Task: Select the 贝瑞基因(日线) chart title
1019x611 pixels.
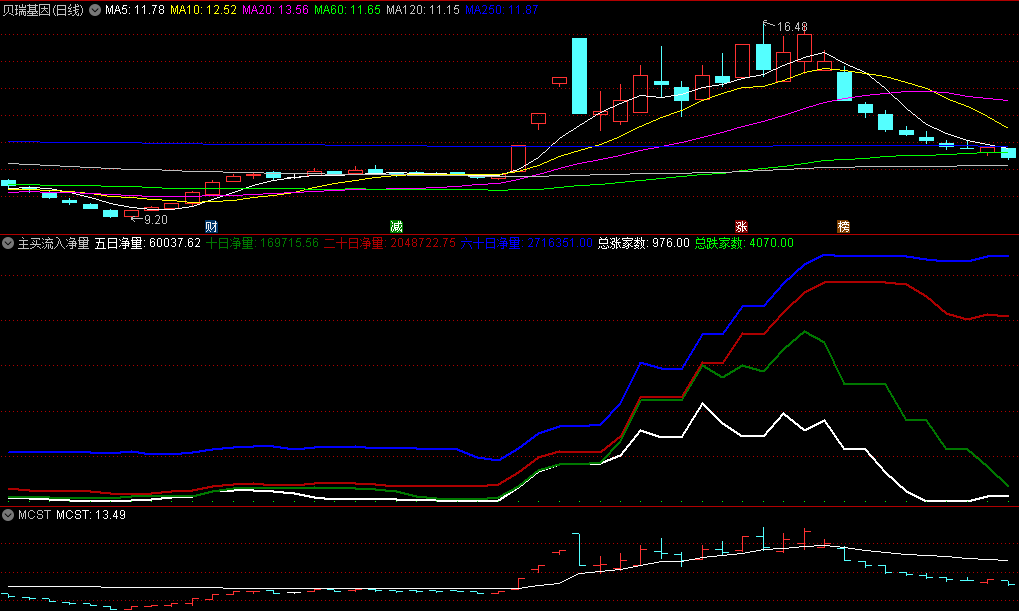Action: tap(44, 10)
